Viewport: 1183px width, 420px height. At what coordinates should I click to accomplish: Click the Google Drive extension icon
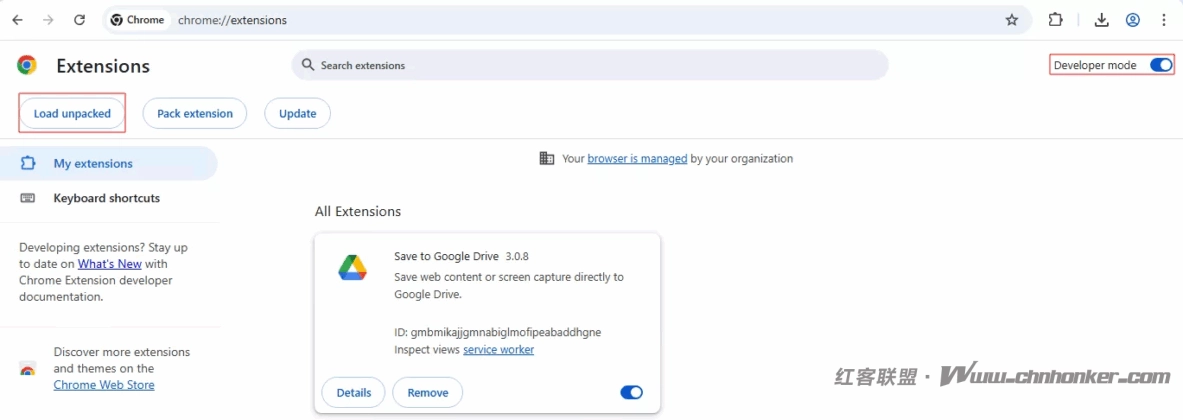click(352, 268)
